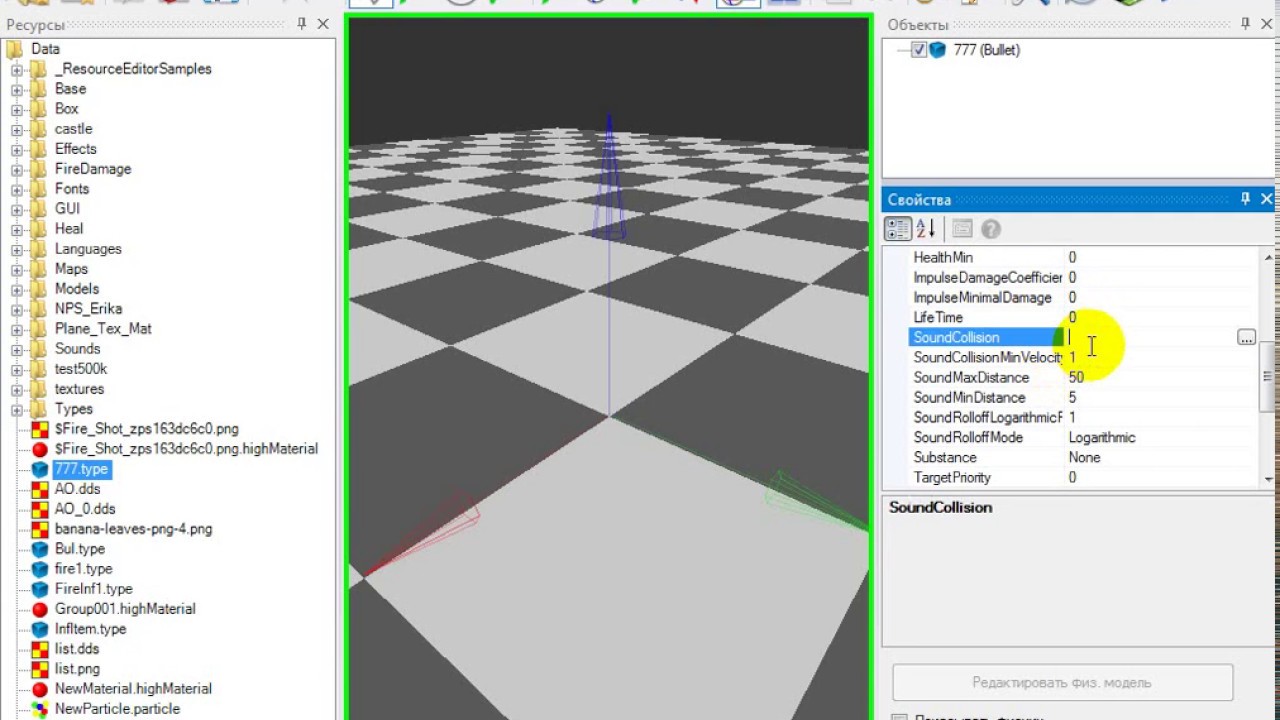Click the particle icon of NewParticle.particle
The width and height of the screenshot is (1280, 720).
click(x=40, y=709)
